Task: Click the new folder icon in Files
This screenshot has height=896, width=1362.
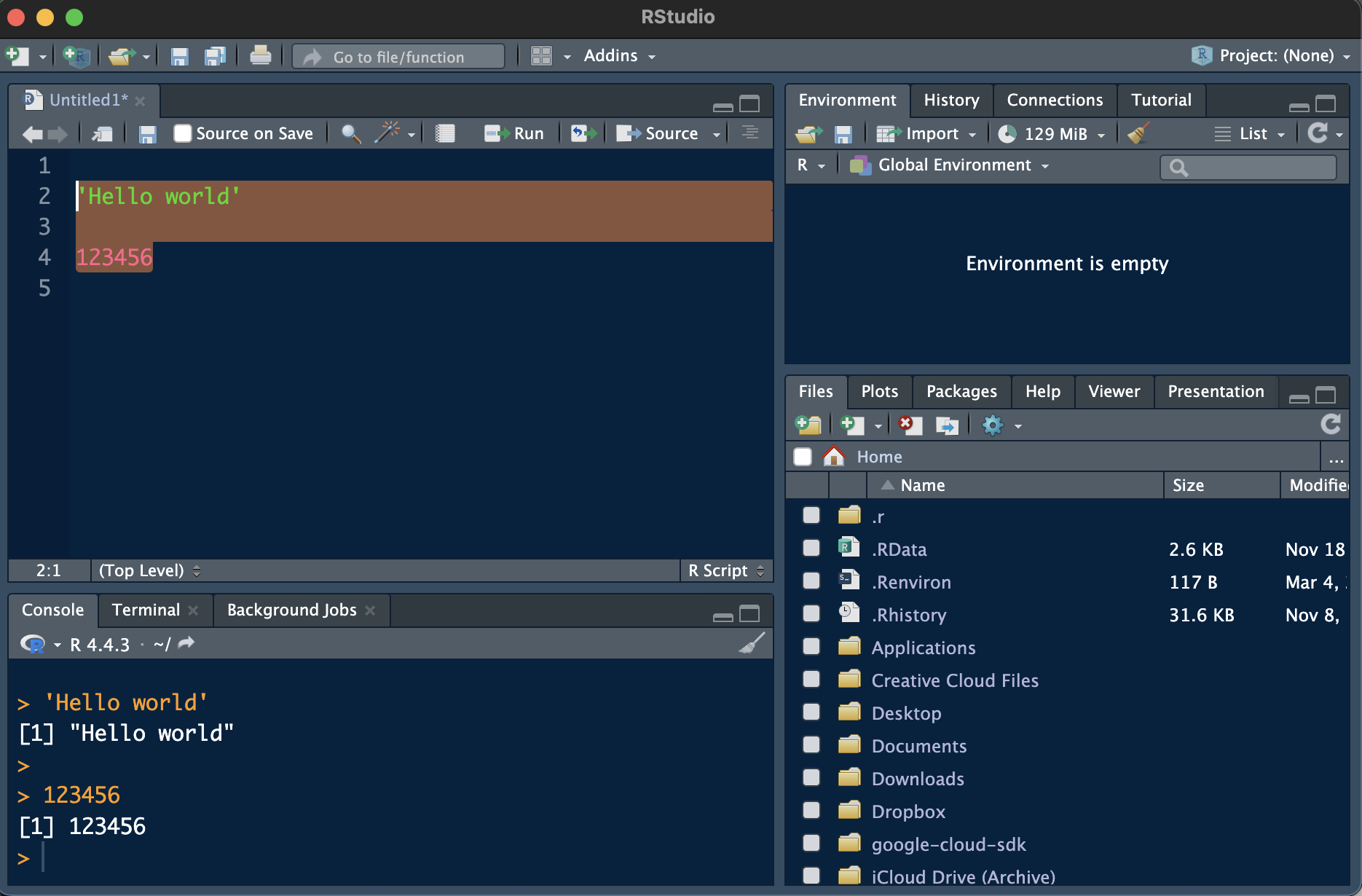Action: 808,425
